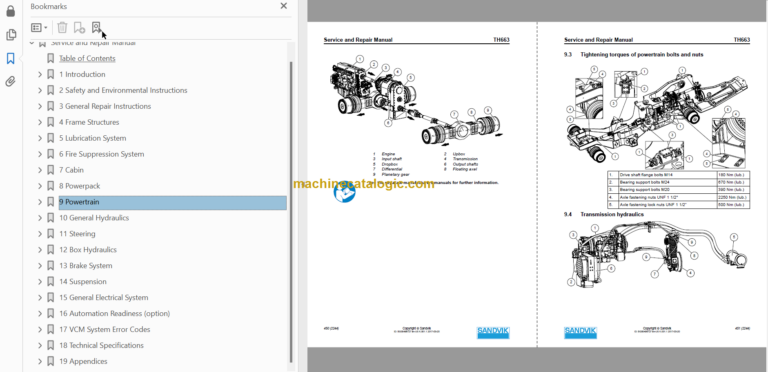768x372 pixels.
Task: Select the highlighted 9 Powertrain bookmark
Action: 172,202
